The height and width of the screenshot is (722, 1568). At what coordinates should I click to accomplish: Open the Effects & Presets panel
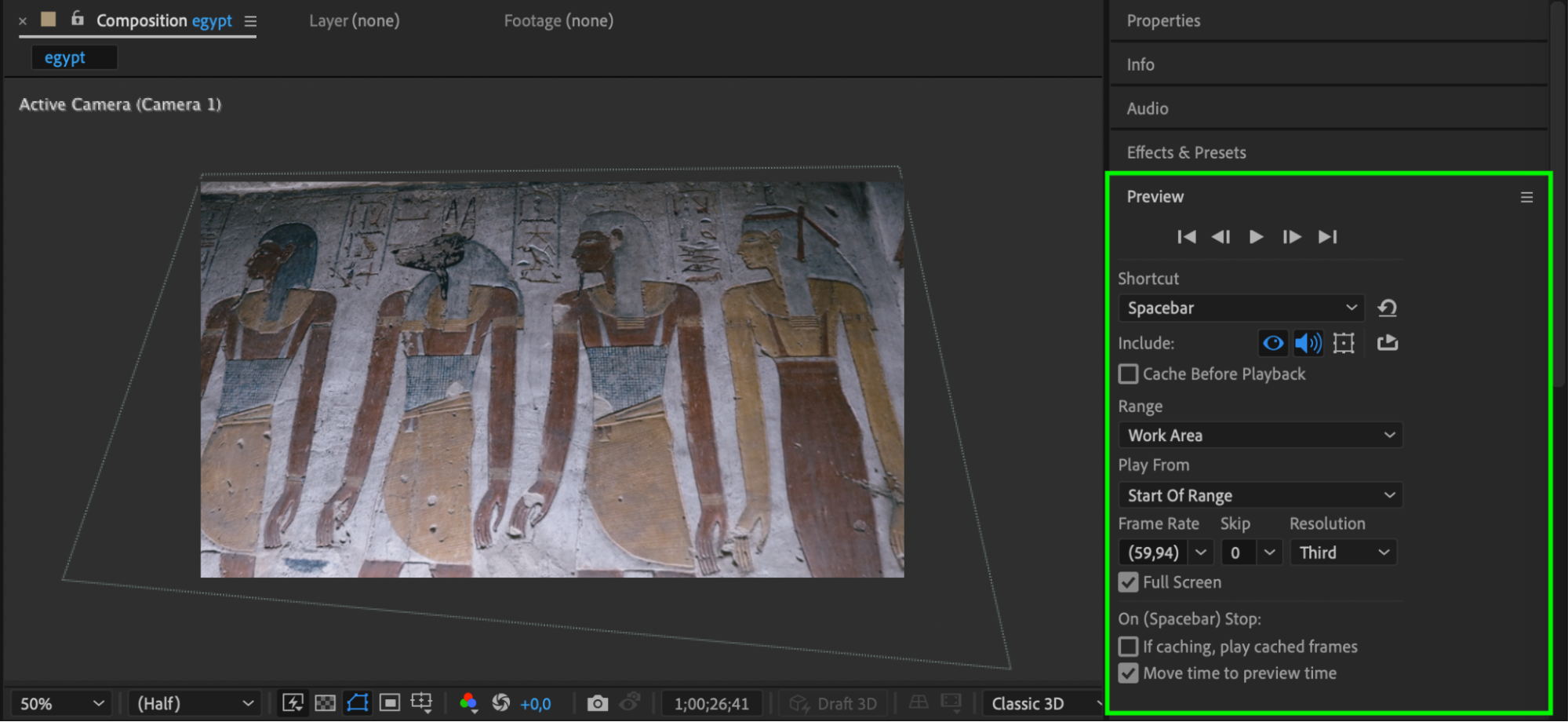[1186, 153]
